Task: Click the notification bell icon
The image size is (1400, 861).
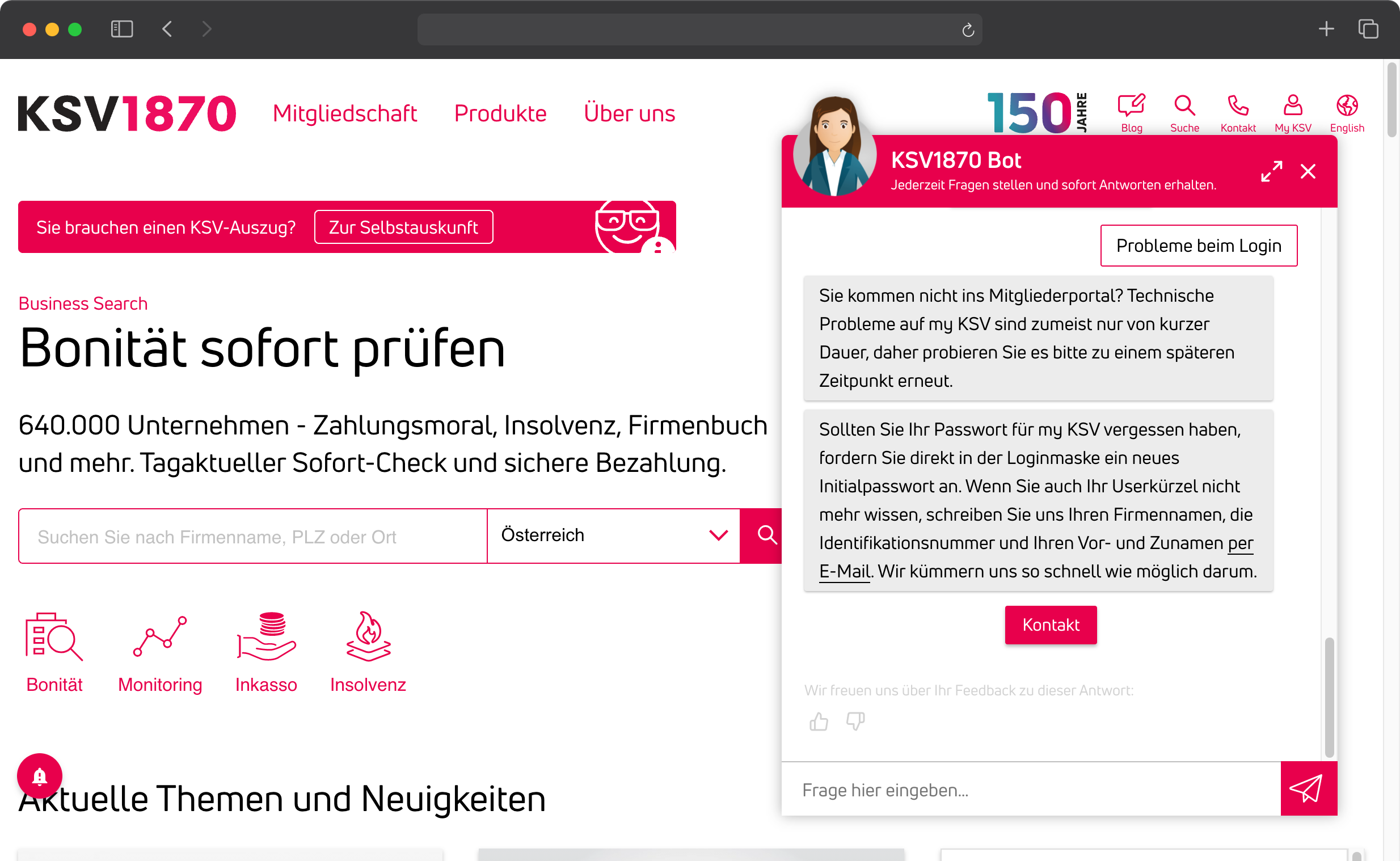Action: pos(39,775)
